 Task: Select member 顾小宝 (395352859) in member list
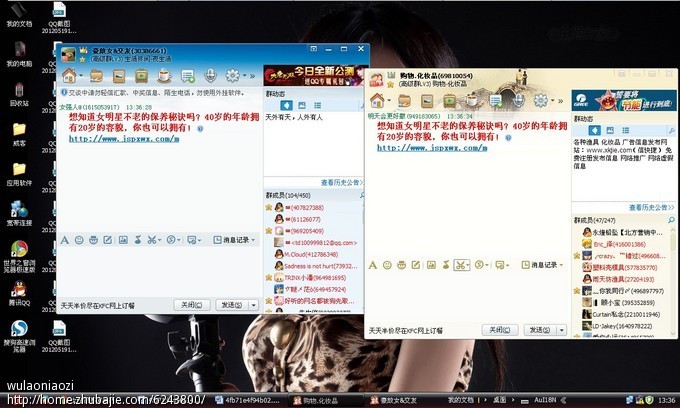(618, 303)
